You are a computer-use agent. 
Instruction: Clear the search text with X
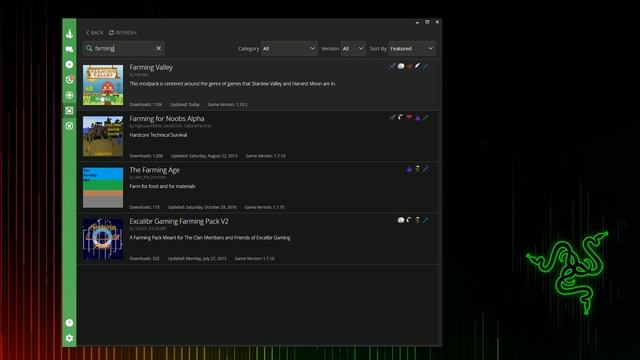(x=159, y=49)
